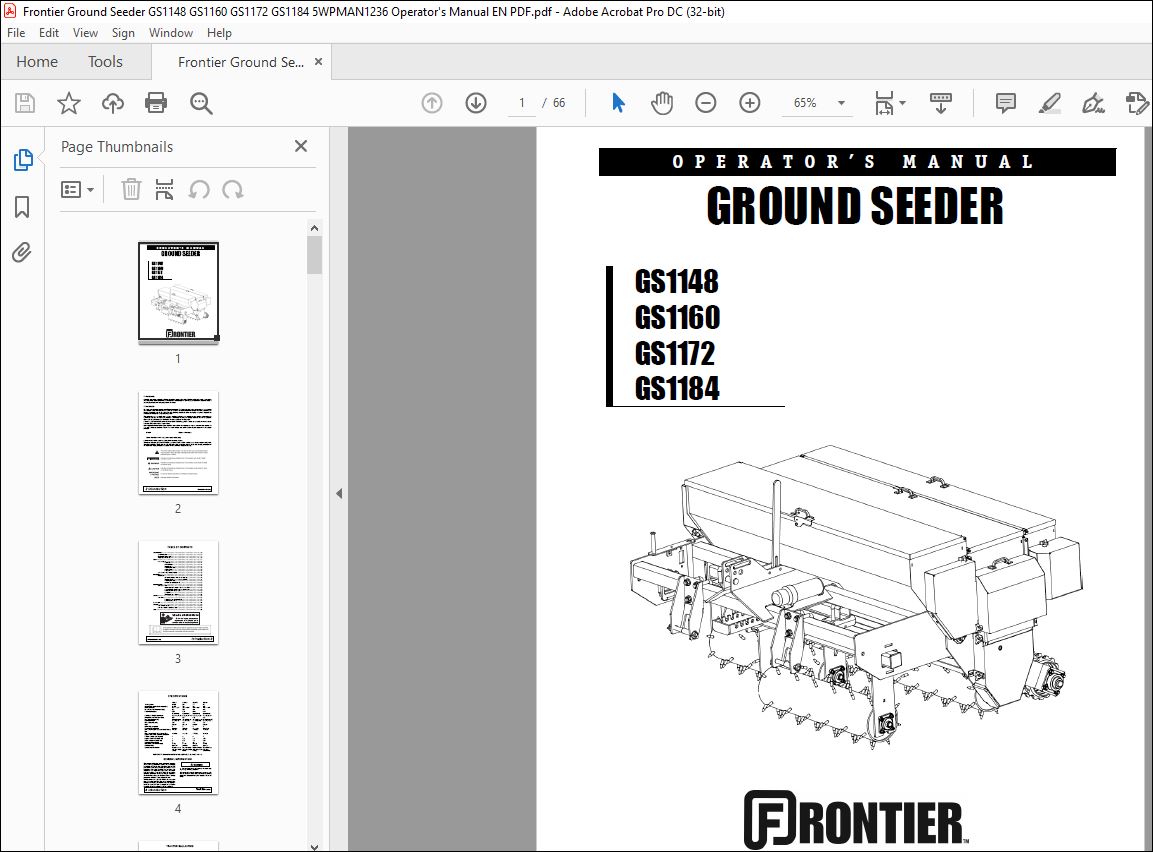
Task: Open the Attachments paperclip panel
Action: pyautogui.click(x=22, y=253)
